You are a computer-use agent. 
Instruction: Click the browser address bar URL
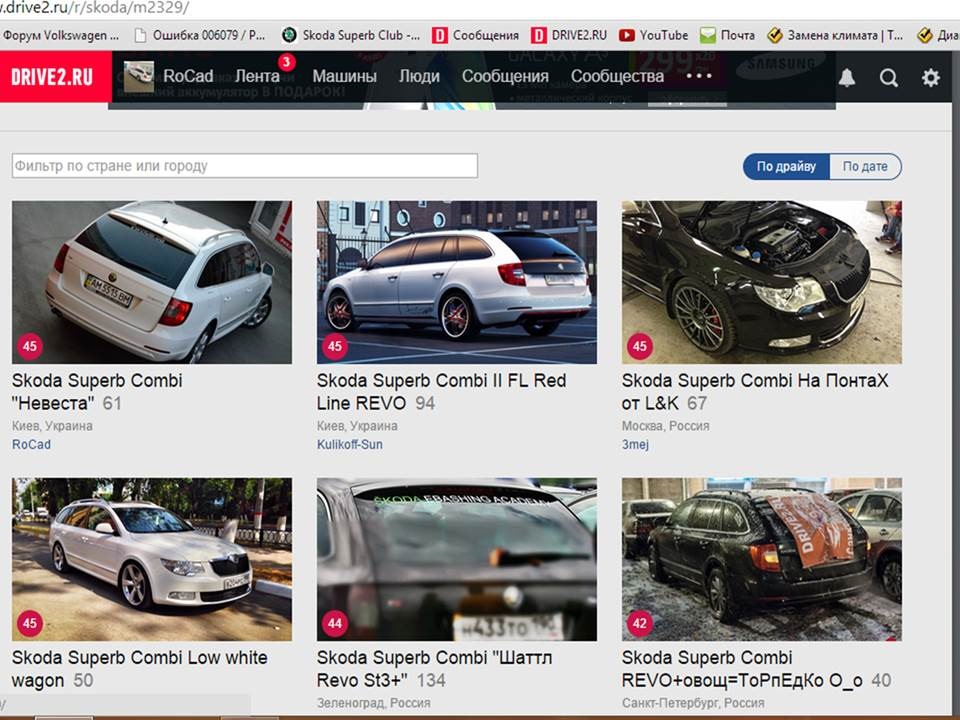click(95, 8)
